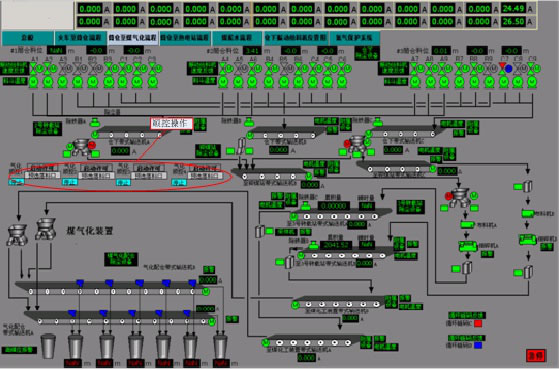
Task: Click the left coal gasification hopper icon
Action: point(17,235)
